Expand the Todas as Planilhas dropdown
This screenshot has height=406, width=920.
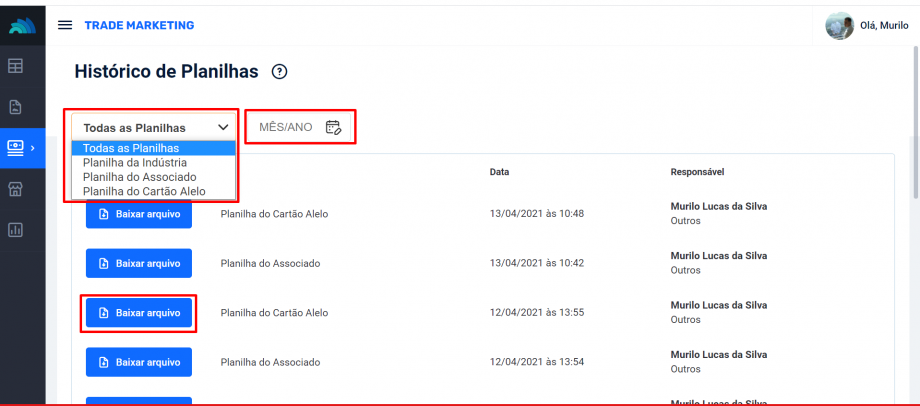[155, 128]
